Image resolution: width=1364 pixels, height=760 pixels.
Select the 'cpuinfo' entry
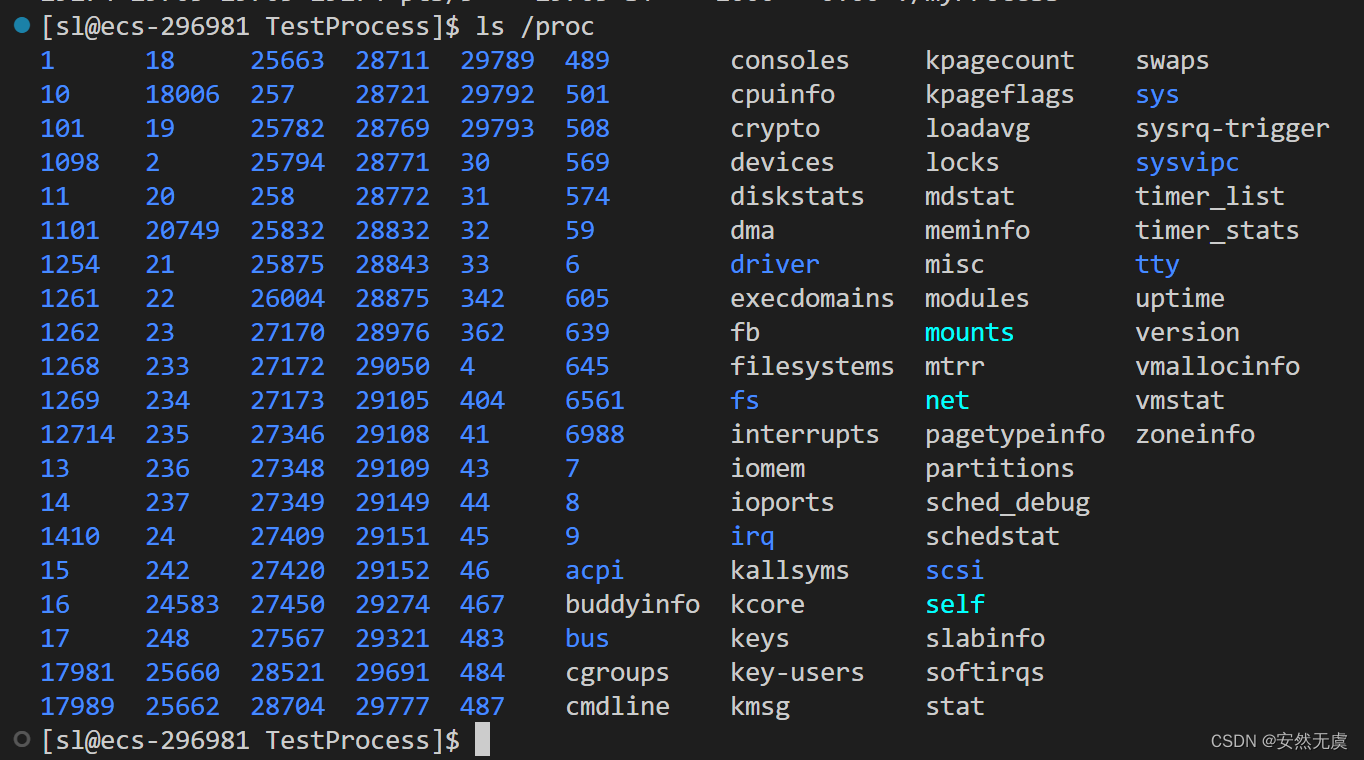coord(783,94)
